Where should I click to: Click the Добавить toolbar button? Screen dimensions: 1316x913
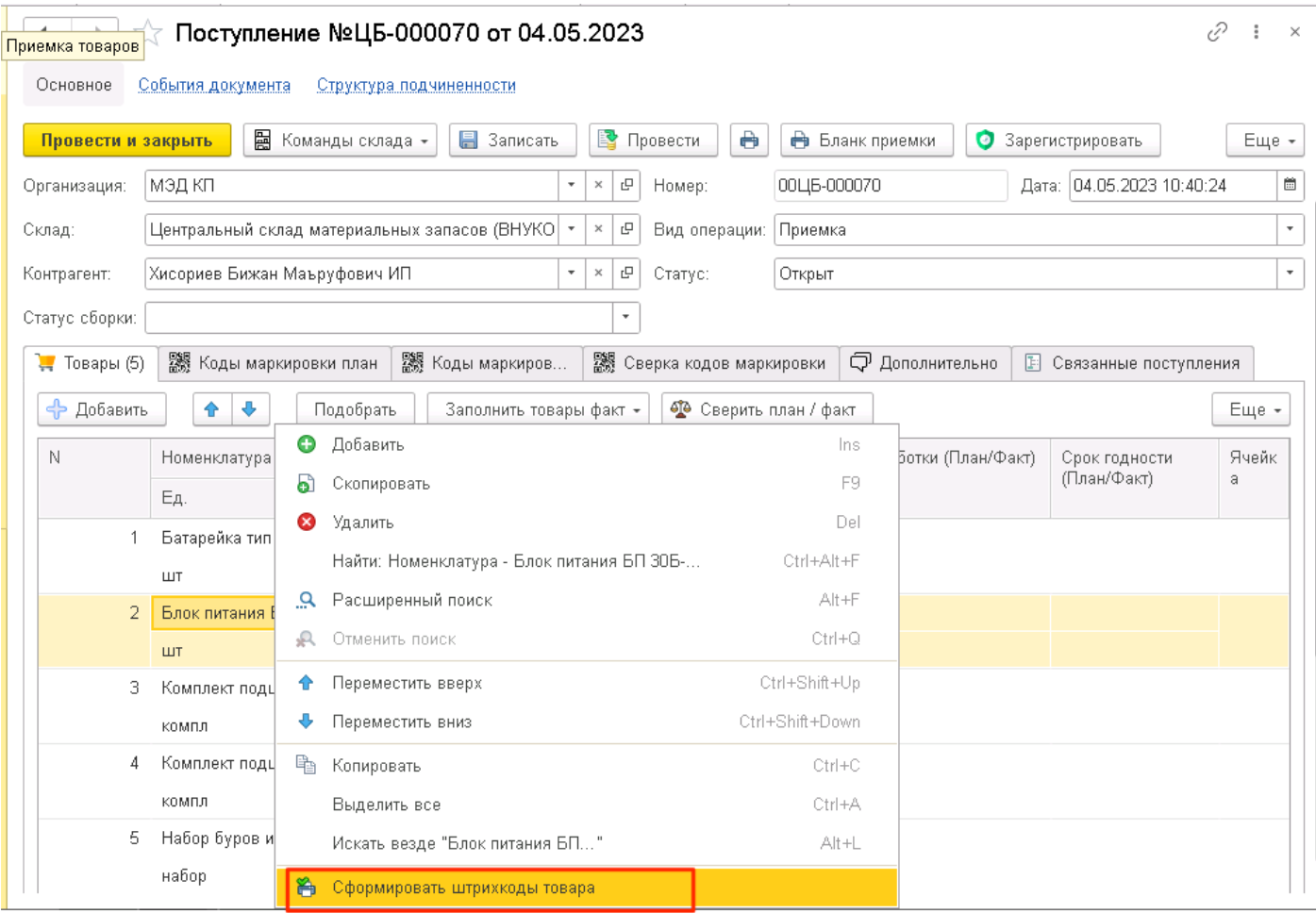pos(102,409)
